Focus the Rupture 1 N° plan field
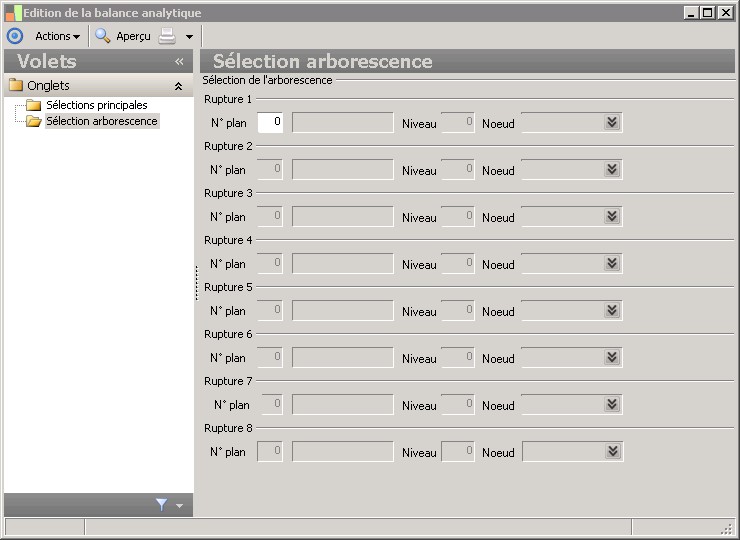This screenshot has height=540, width=740. click(270, 123)
